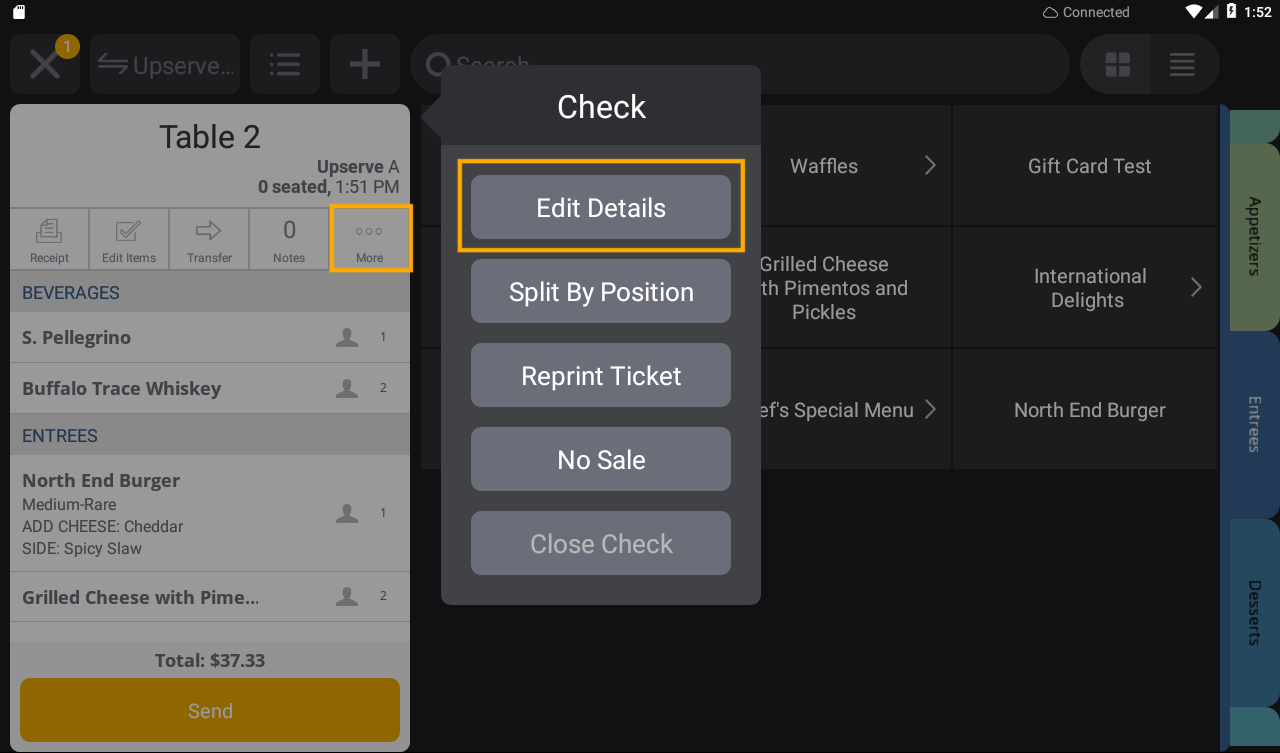Switch to Entrees tab
The image size is (1280, 753).
pyautogui.click(x=1254, y=424)
